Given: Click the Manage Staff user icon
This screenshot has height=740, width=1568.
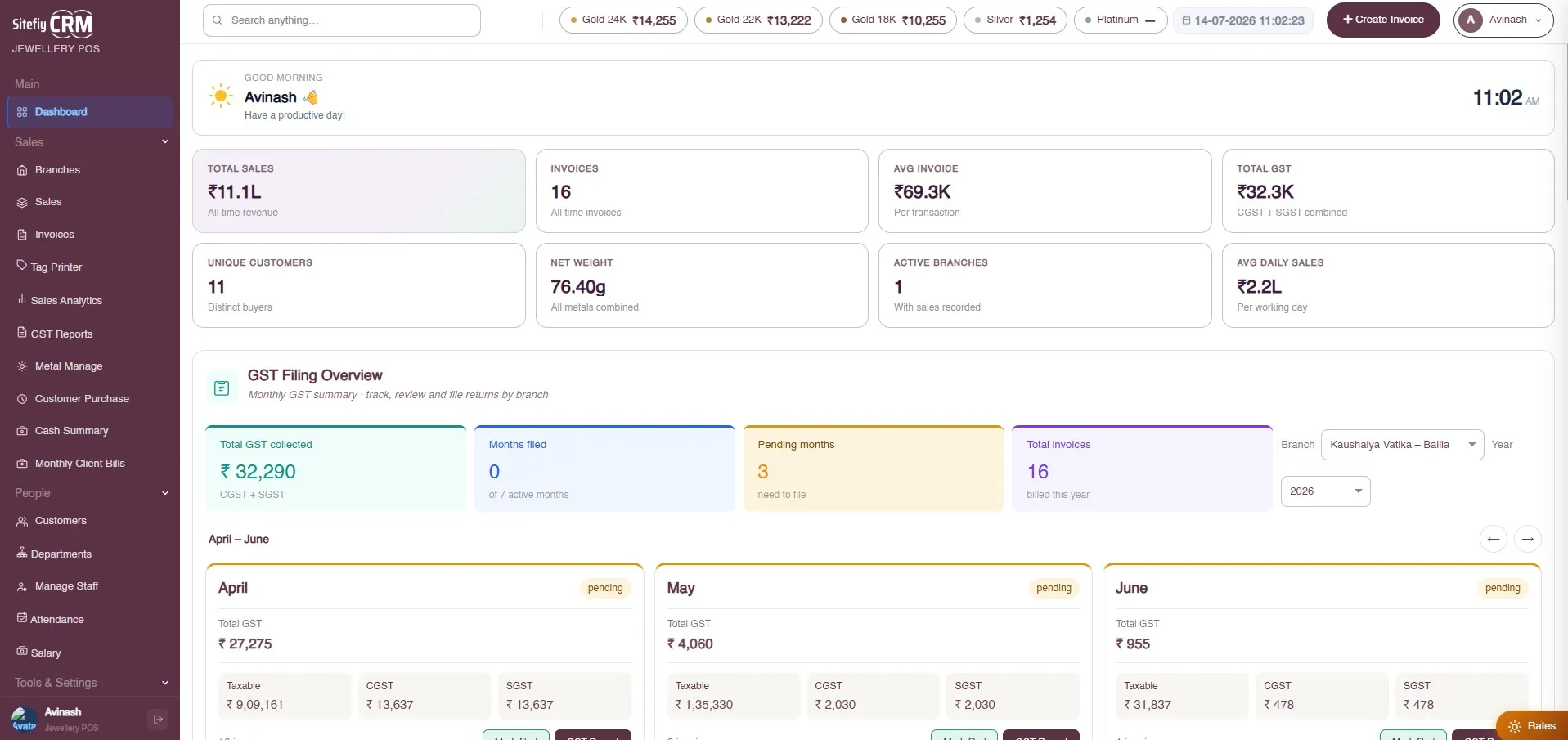Looking at the screenshot, I should [22, 586].
